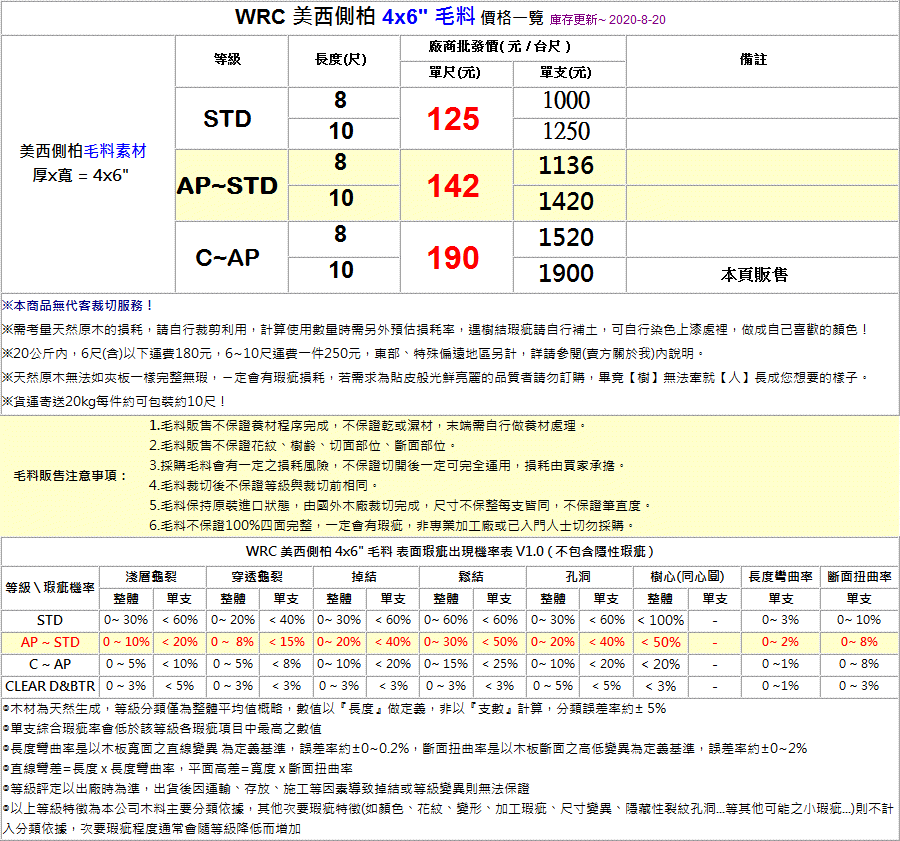Image resolution: width=900 pixels, height=841 pixels.
Task: Click the '< 100%' cell in STD row
Action: 661,621
